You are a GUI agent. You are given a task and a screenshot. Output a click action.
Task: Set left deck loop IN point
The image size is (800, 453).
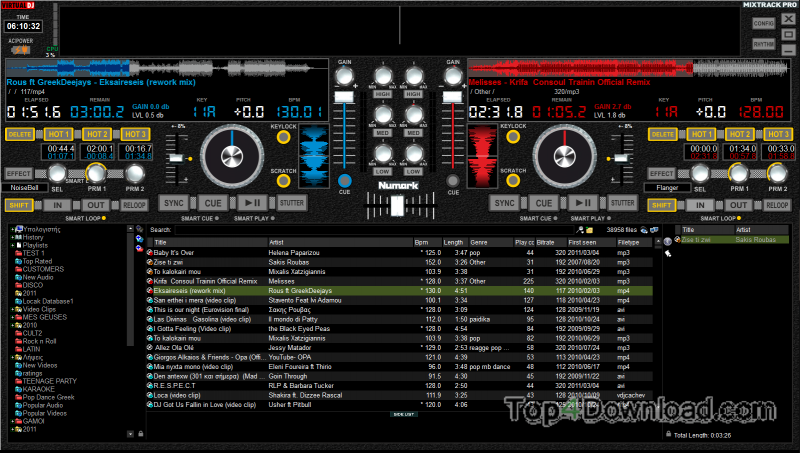click(x=58, y=205)
